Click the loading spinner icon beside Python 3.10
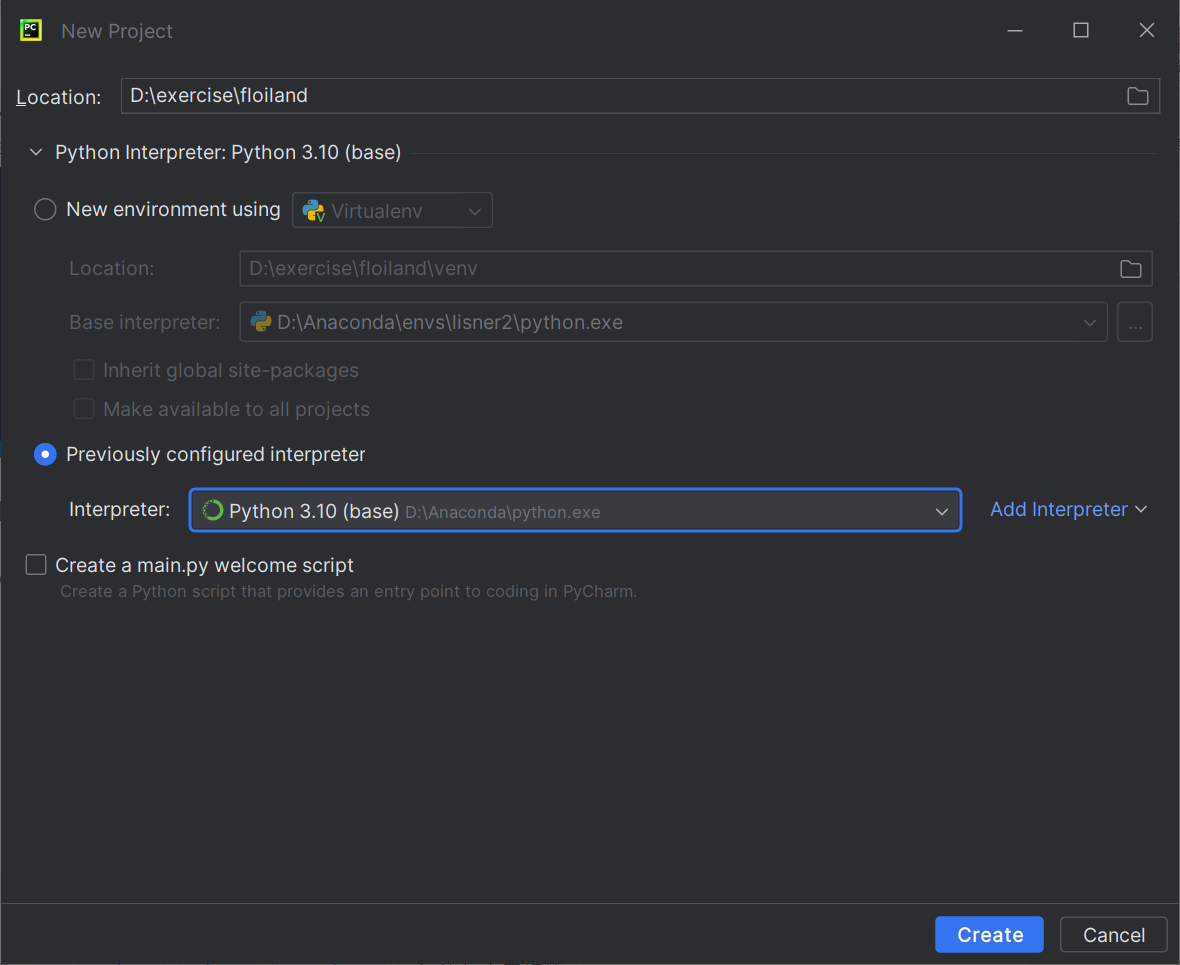Image resolution: width=1180 pixels, height=965 pixels. [x=213, y=510]
